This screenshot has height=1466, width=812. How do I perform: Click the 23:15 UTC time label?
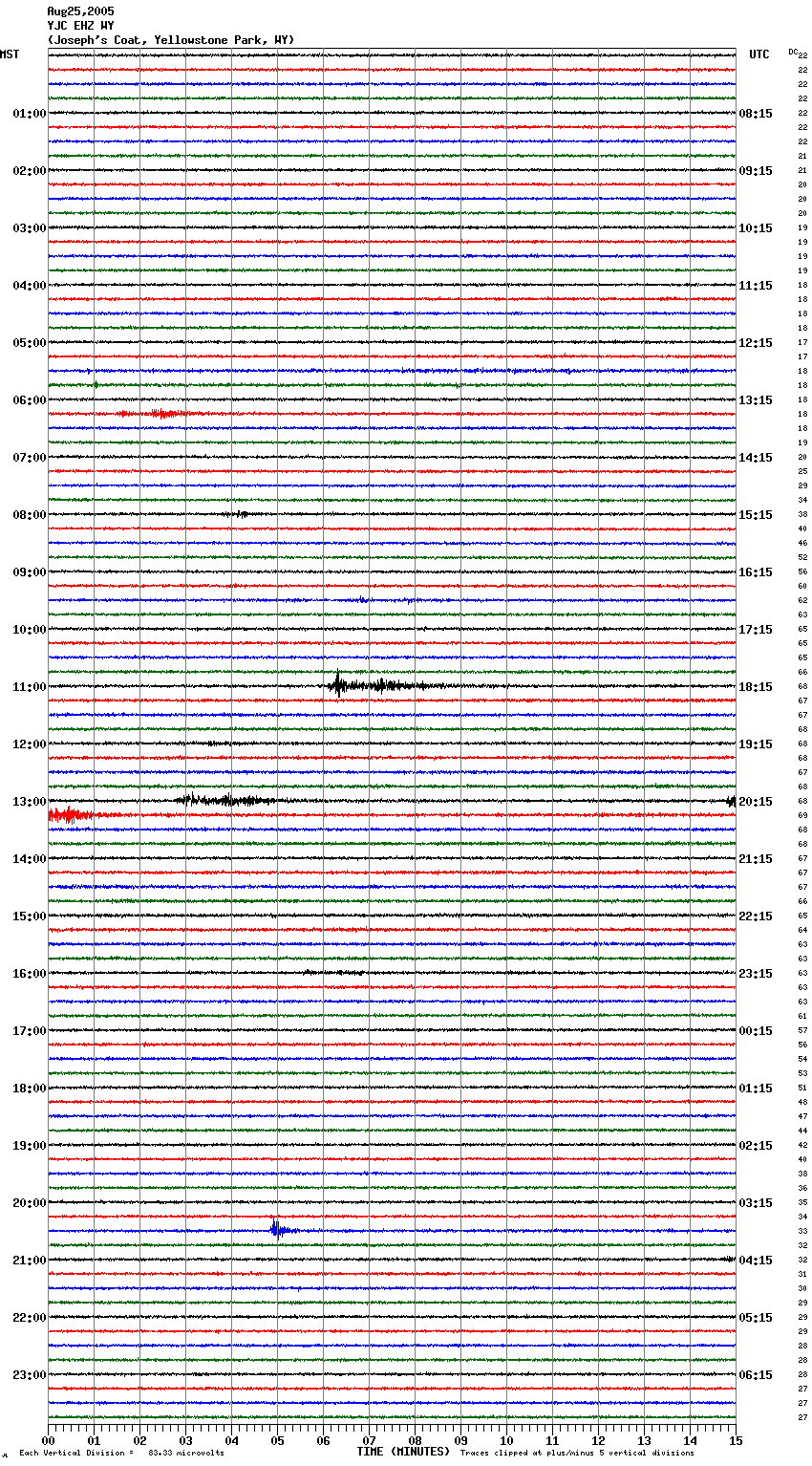756,974
